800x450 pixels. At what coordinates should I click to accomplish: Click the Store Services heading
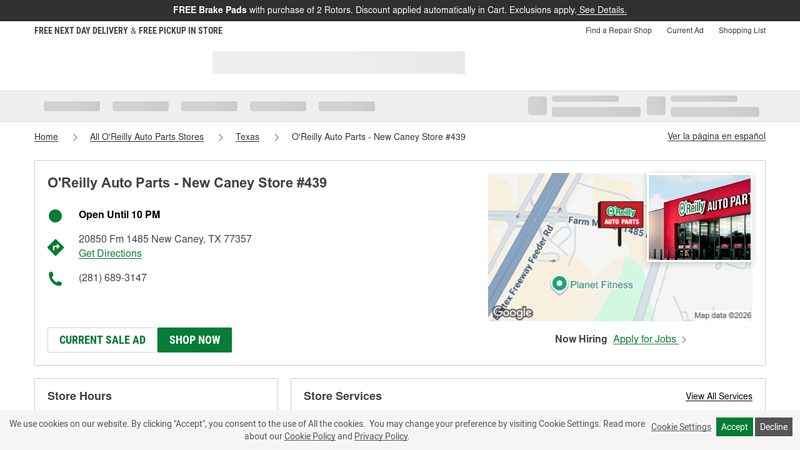342,396
